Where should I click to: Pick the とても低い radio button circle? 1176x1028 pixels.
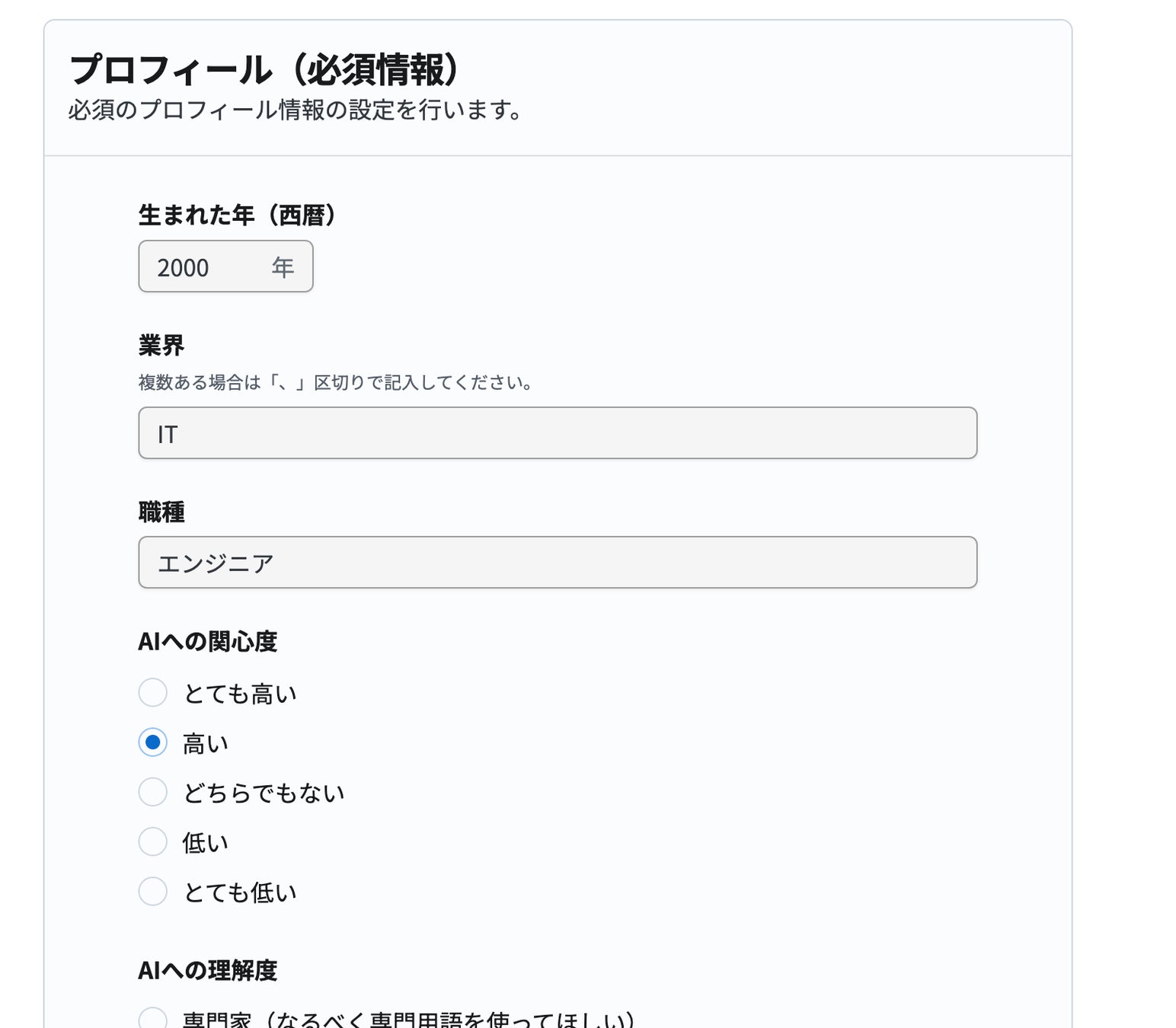(x=153, y=892)
